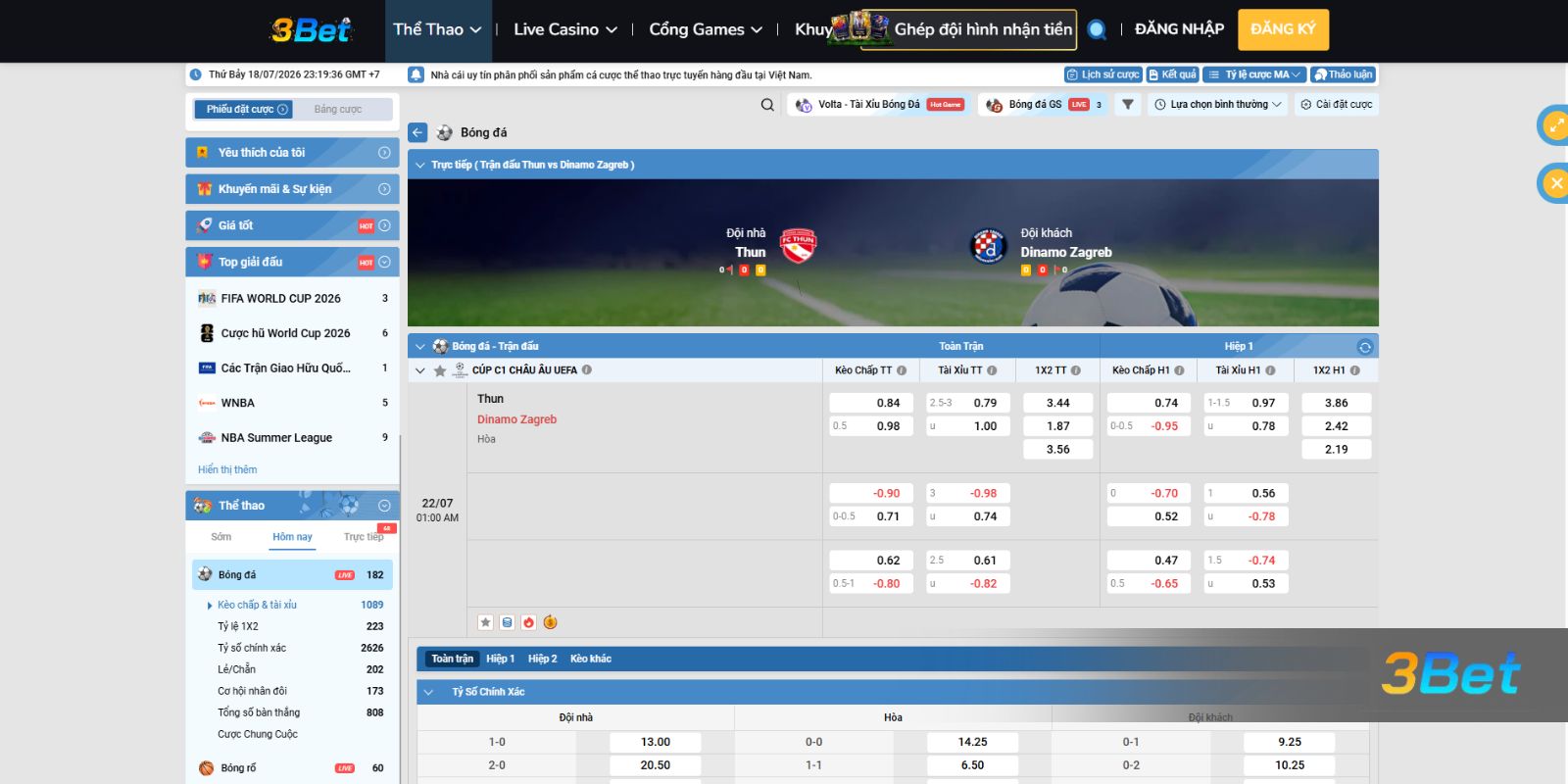Viewport: 1568px width, 784px height.
Task: Click the Thun team crest
Action: [798, 245]
